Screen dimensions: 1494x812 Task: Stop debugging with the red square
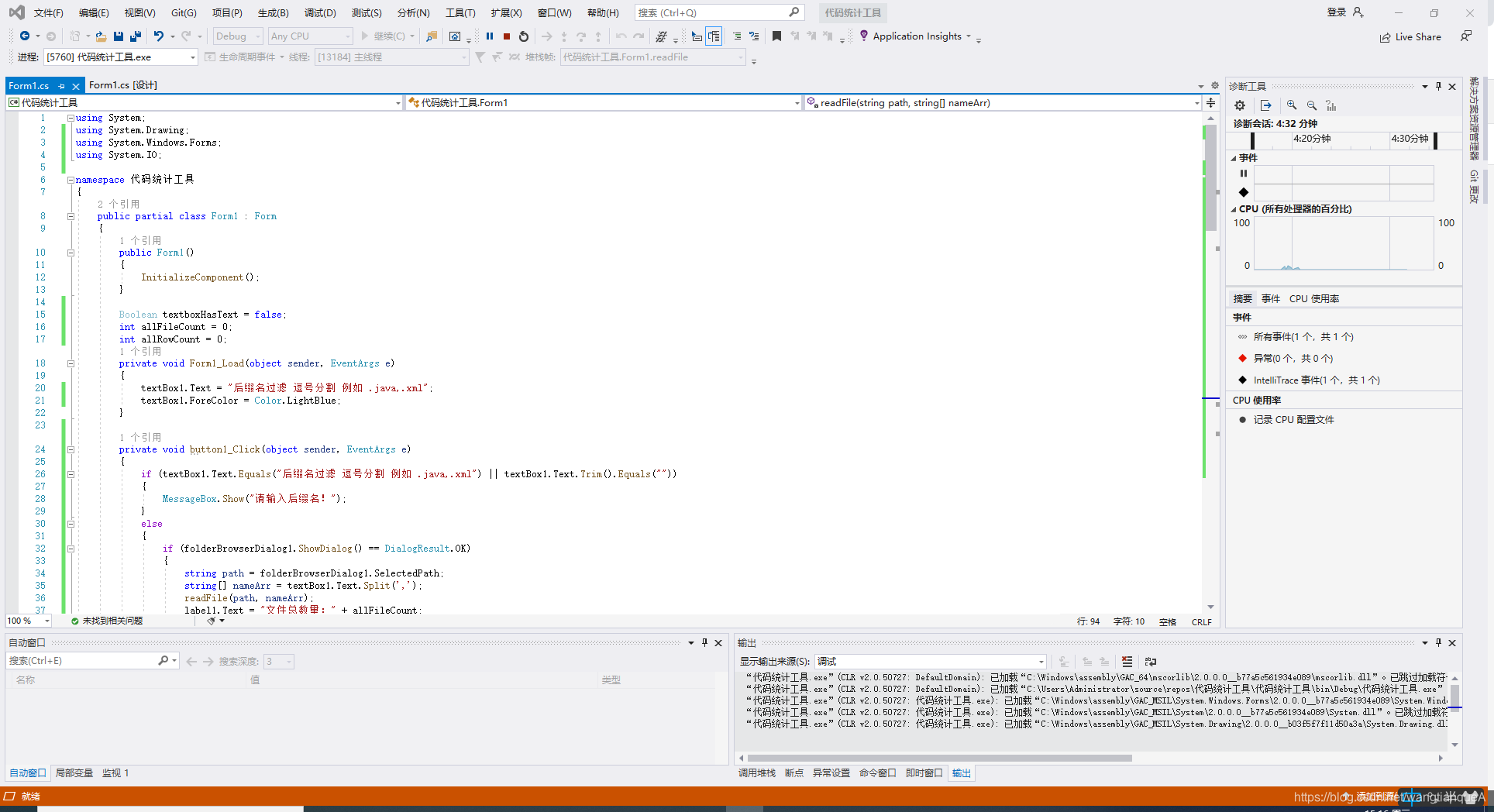coord(507,36)
